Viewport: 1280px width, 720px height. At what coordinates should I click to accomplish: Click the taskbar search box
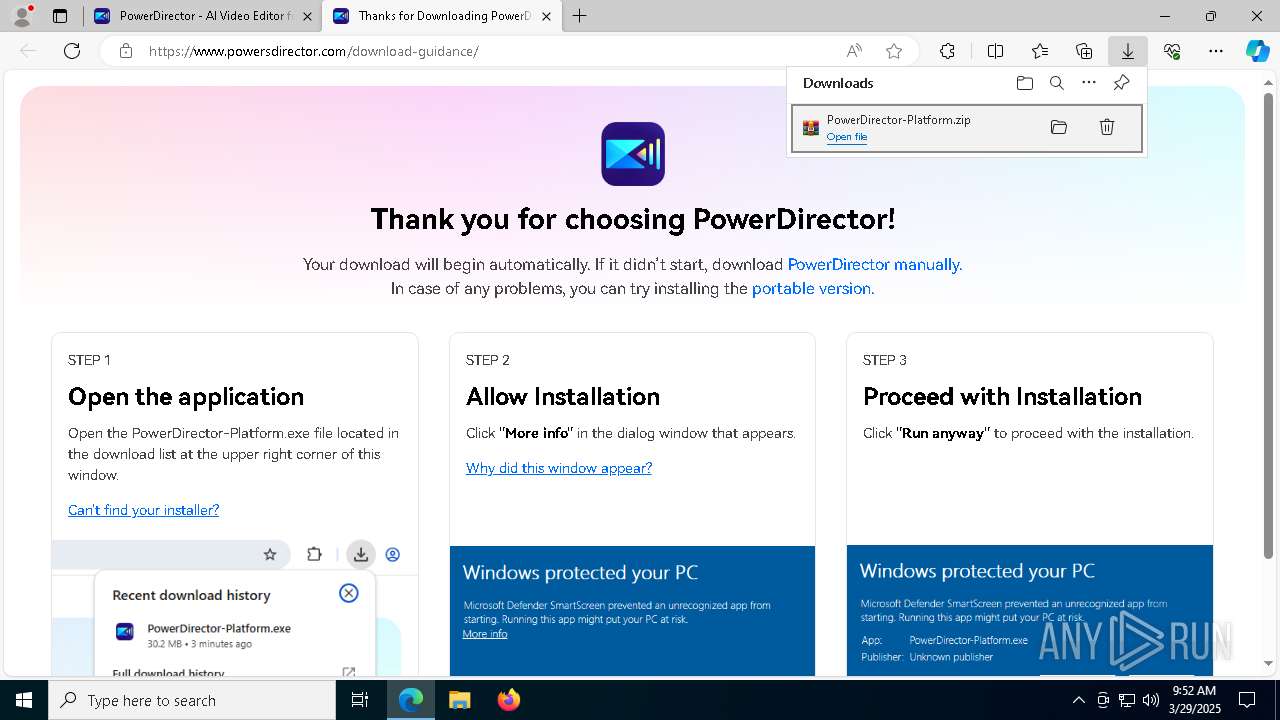[x=192, y=700]
